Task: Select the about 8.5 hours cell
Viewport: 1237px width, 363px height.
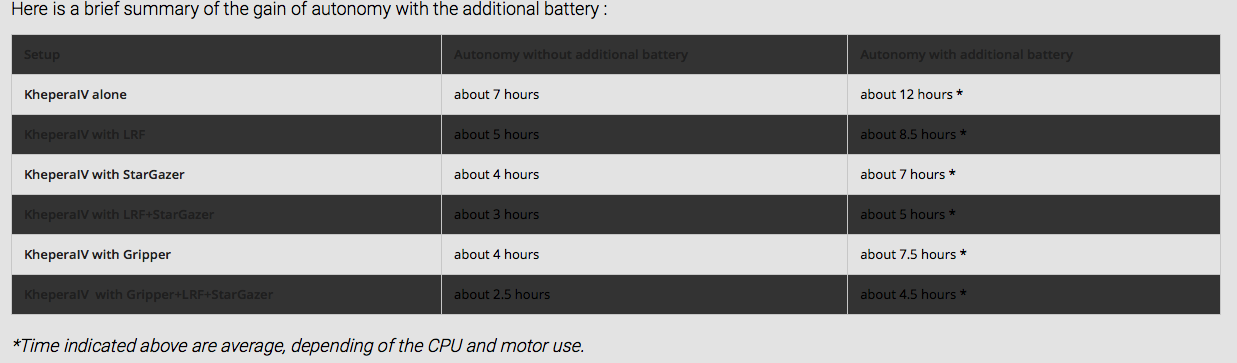Action: tap(1034, 135)
